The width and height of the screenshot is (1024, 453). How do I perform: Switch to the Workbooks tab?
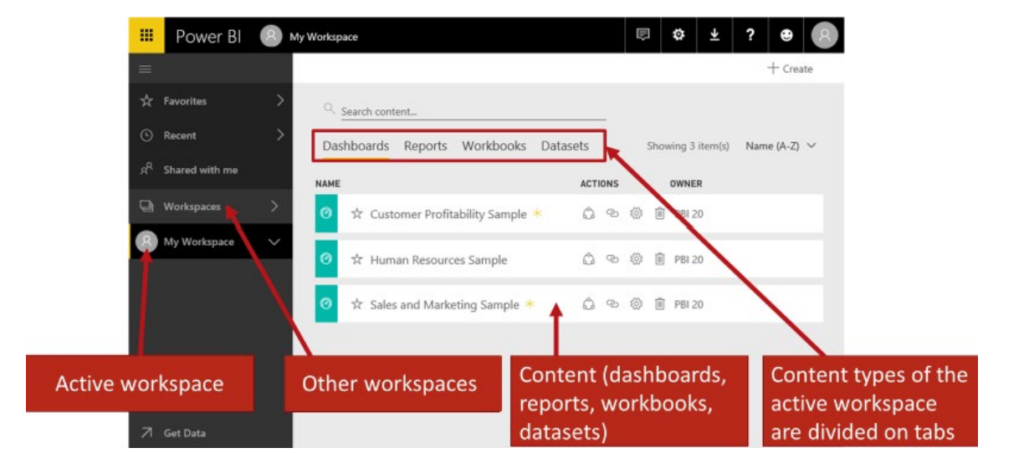point(494,146)
